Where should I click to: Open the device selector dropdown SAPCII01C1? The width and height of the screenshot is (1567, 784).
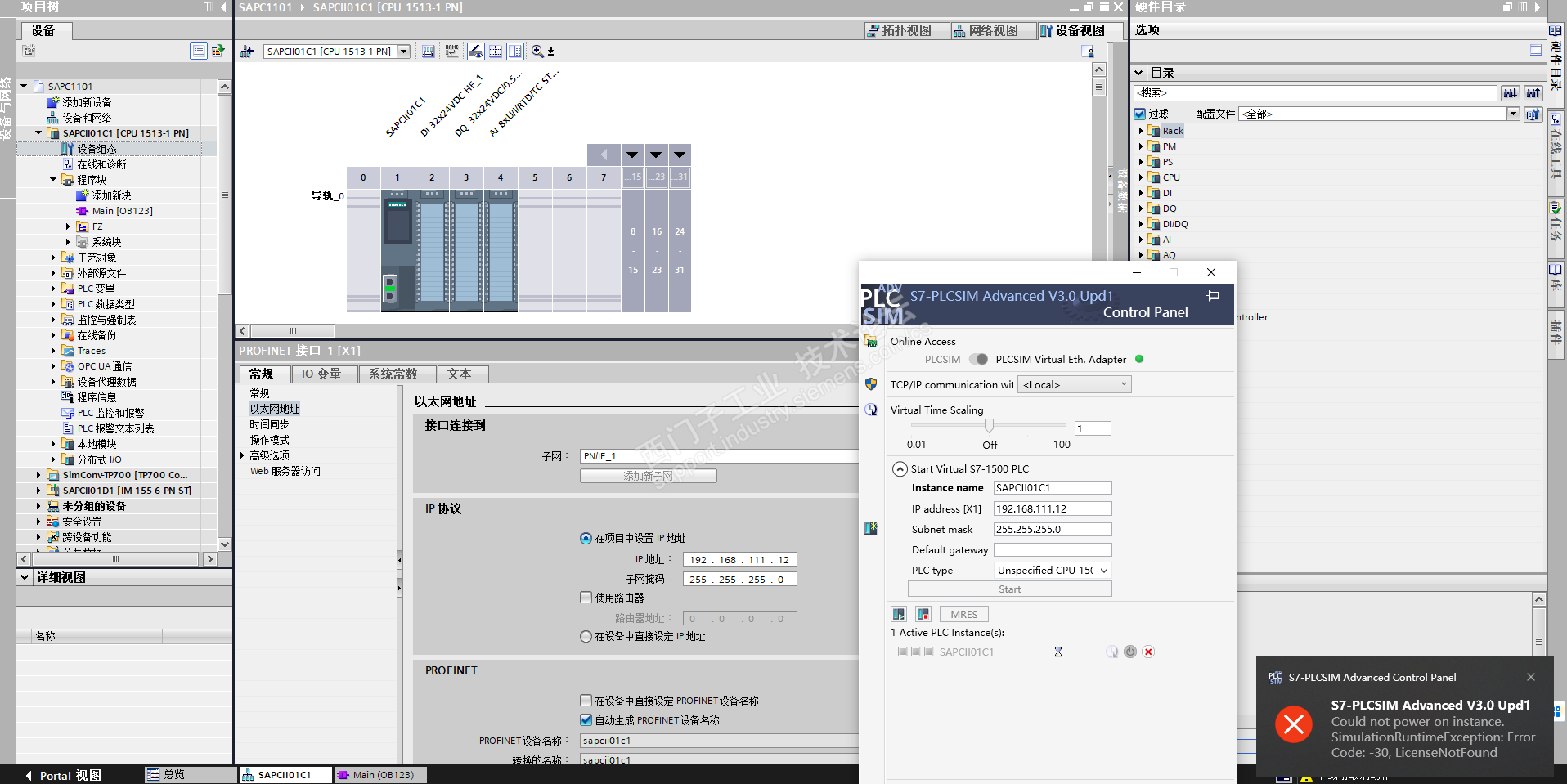coord(403,52)
